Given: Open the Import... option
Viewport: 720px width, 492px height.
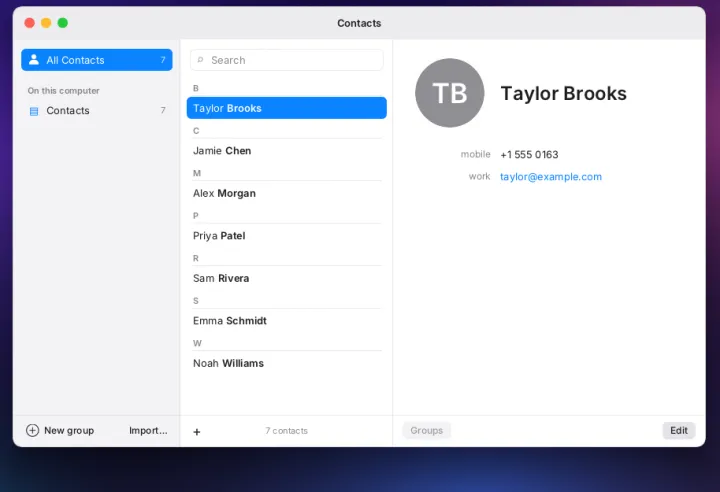Looking at the screenshot, I should [148, 430].
